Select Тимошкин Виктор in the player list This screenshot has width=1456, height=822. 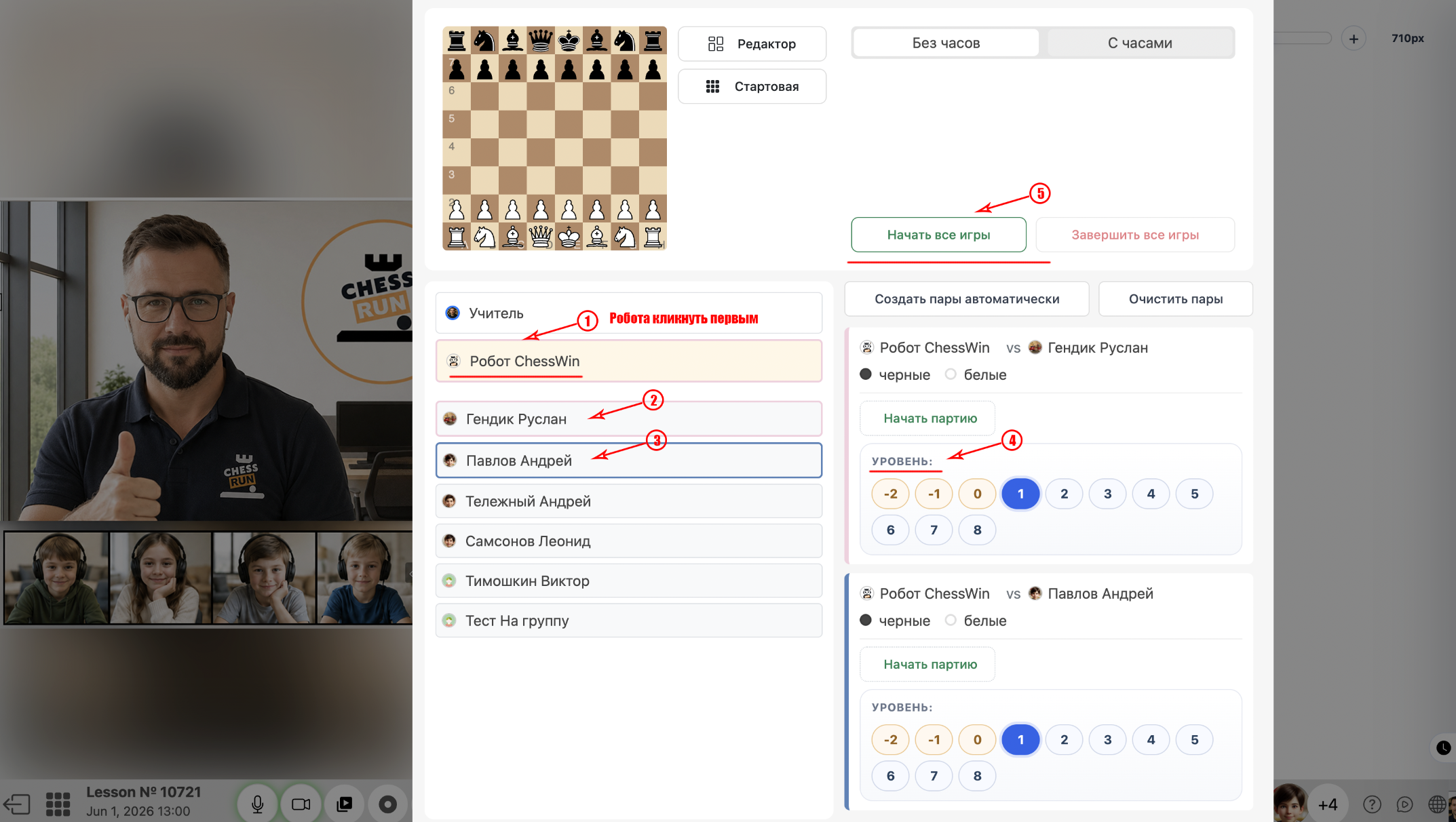[x=629, y=581]
